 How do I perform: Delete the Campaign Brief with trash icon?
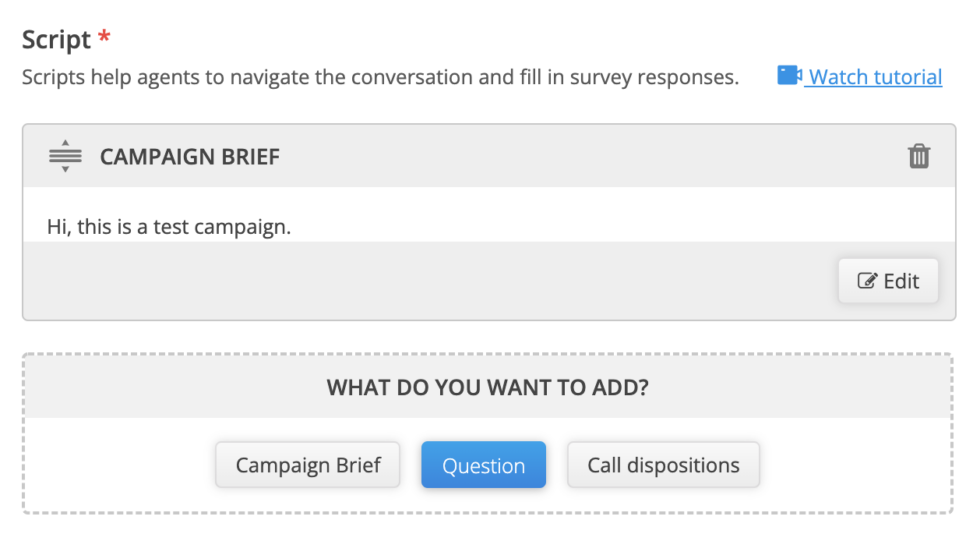click(918, 157)
